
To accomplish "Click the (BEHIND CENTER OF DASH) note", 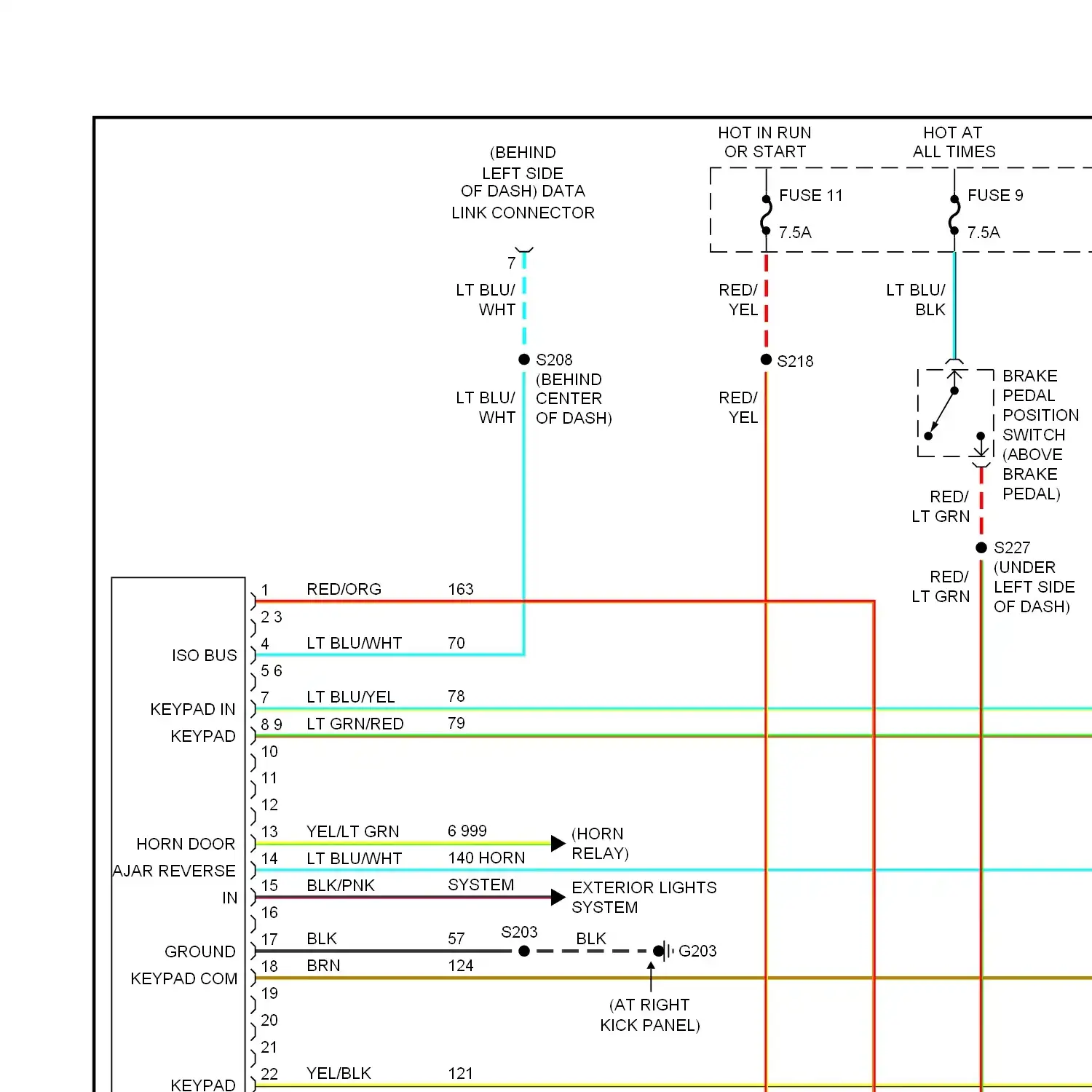I will click(574, 399).
